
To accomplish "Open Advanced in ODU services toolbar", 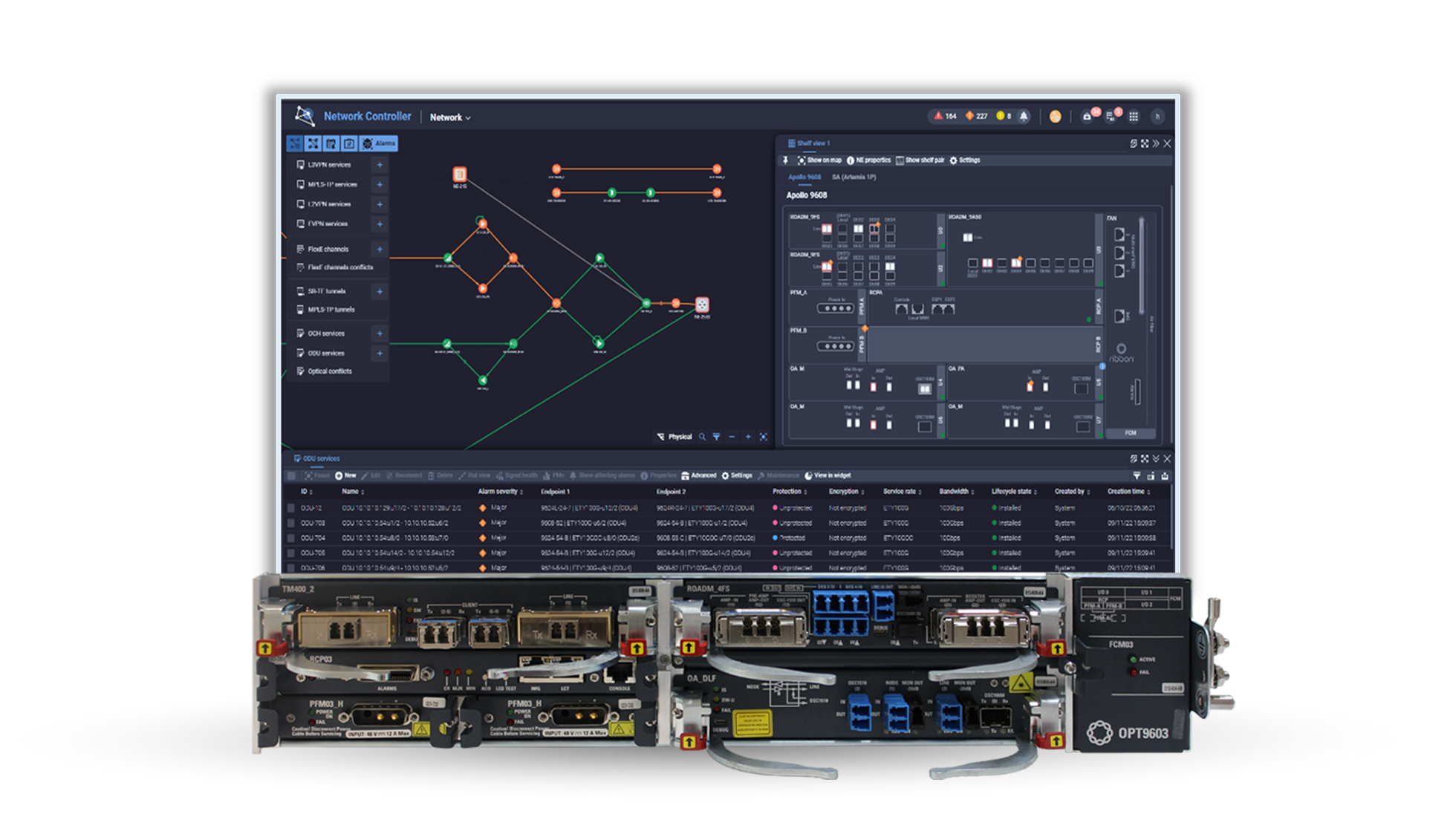I will pos(698,476).
